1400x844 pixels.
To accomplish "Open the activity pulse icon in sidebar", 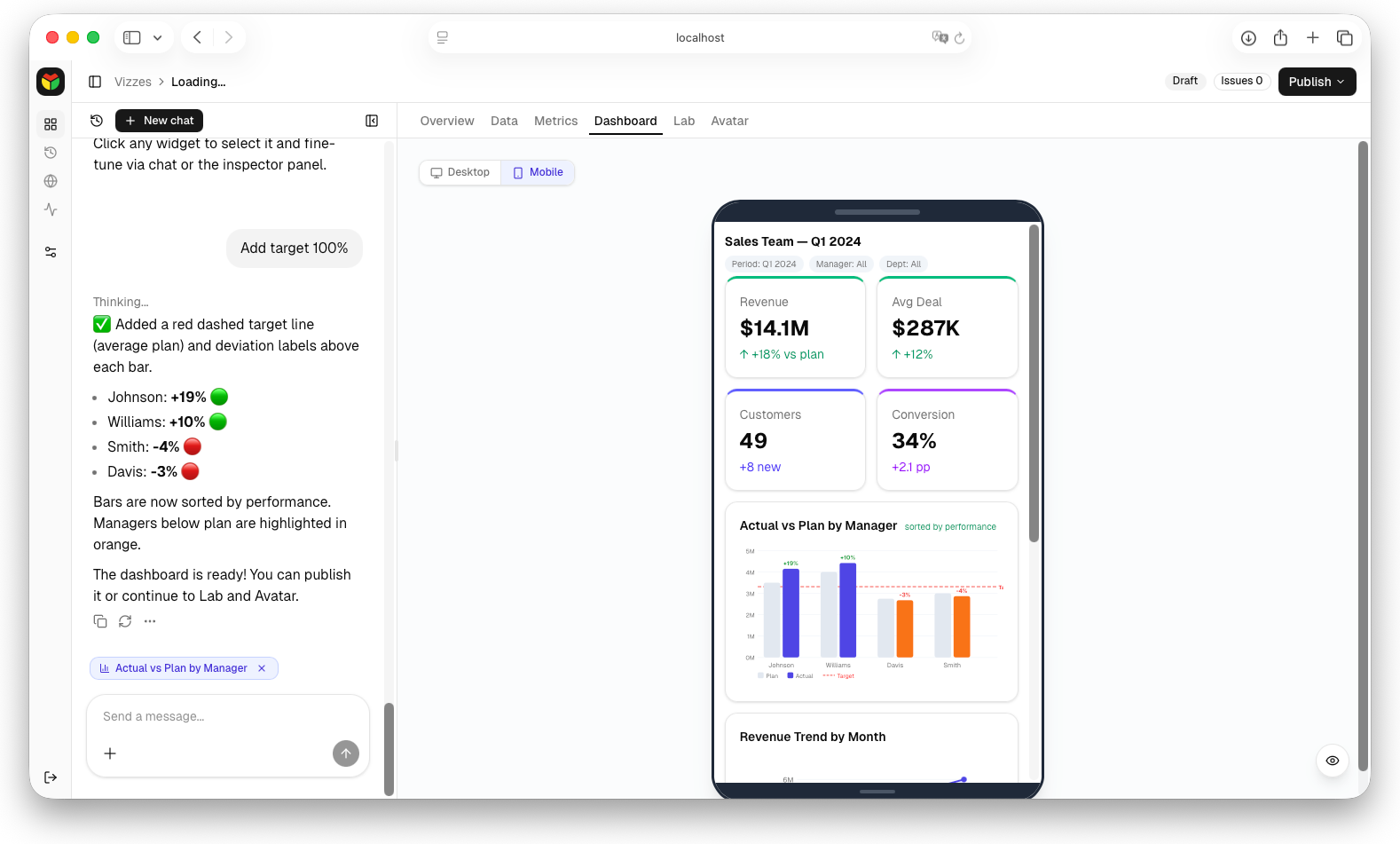I will (51, 209).
